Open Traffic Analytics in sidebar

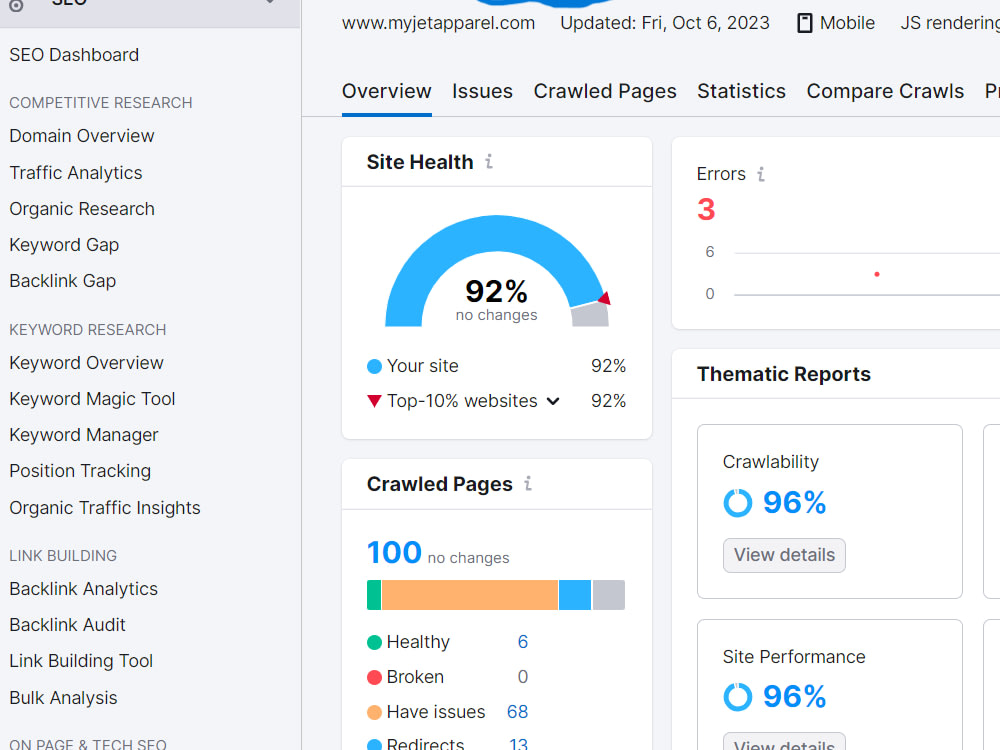point(76,173)
